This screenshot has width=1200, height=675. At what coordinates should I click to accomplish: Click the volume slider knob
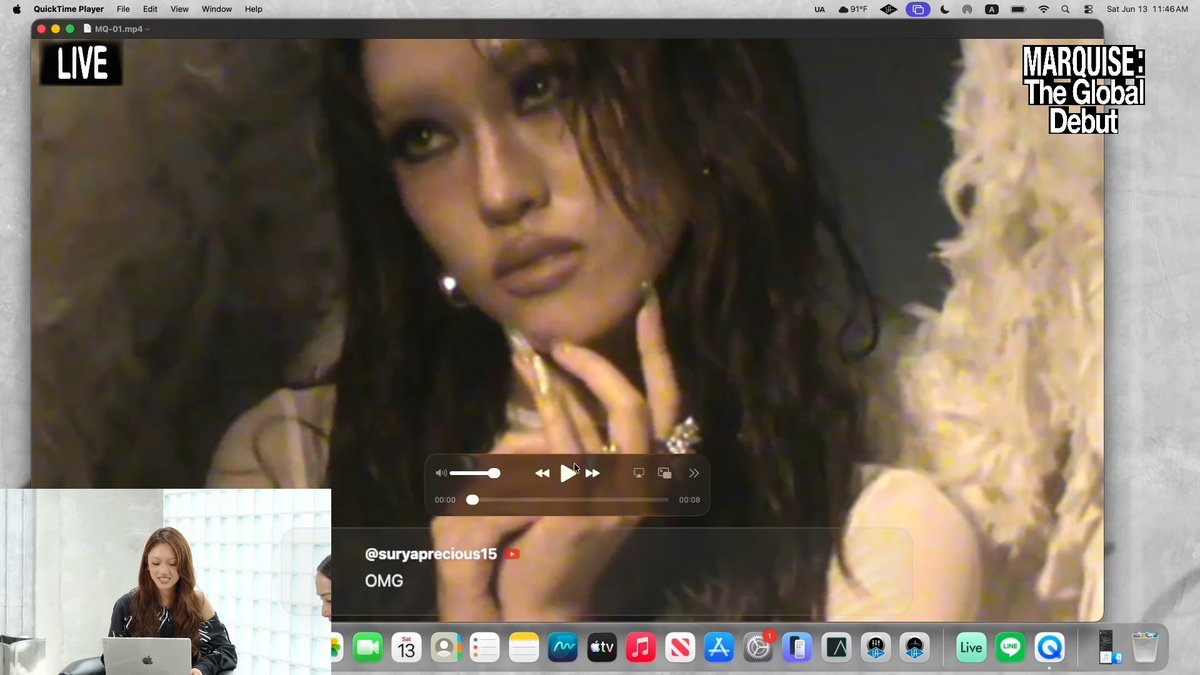coord(494,473)
